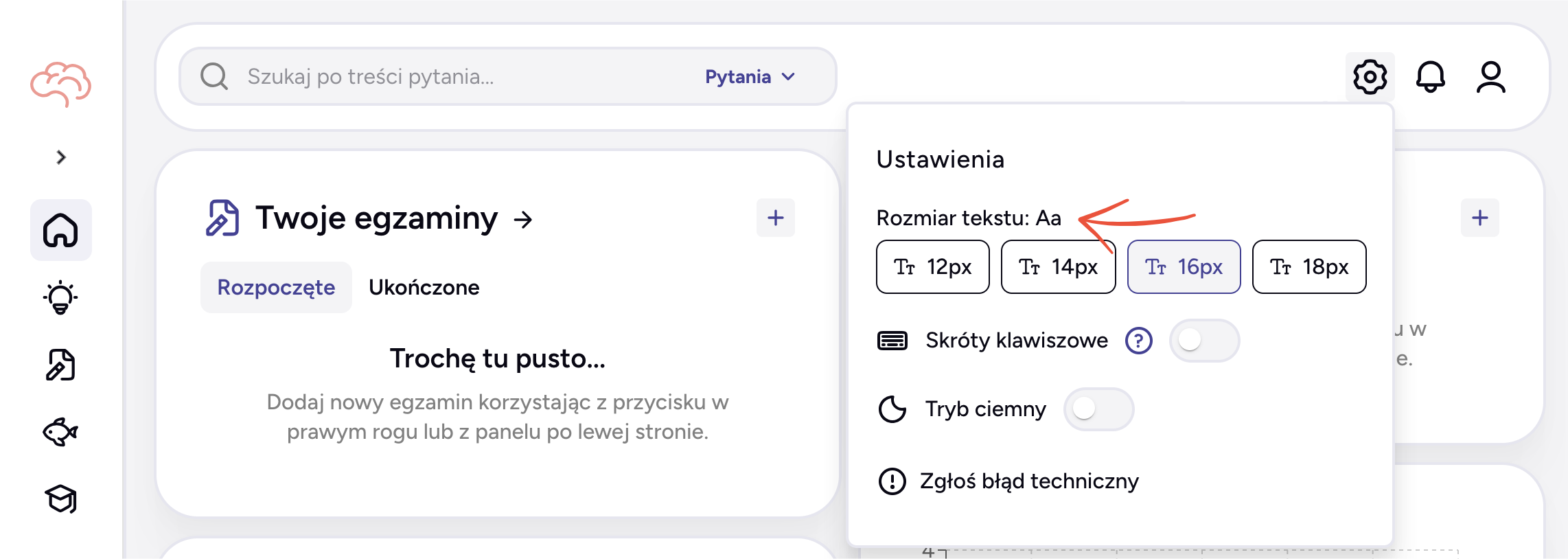Open the fish icon section in the sidebar

pyautogui.click(x=60, y=432)
